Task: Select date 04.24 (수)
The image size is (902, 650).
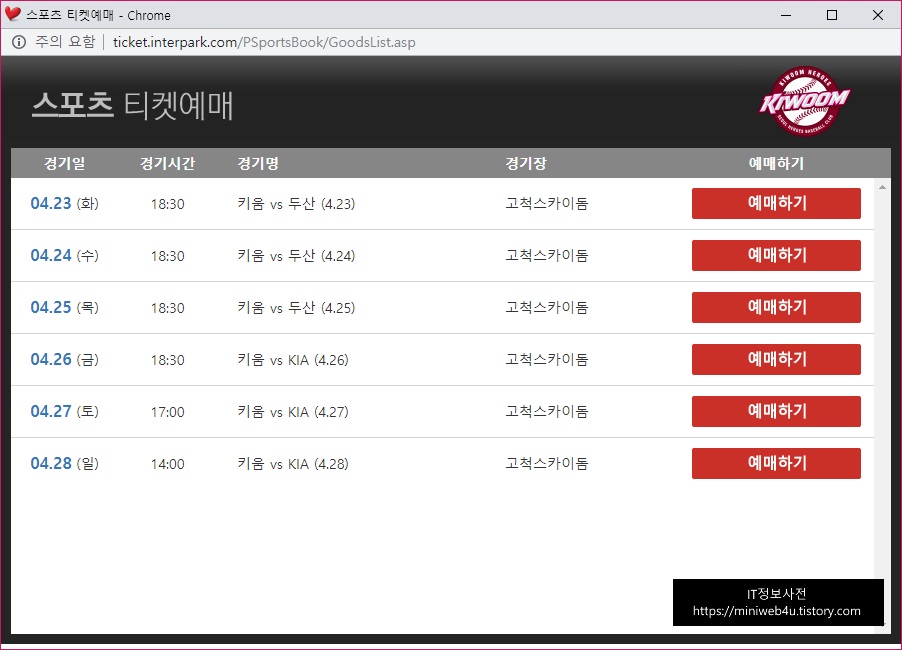Action: [64, 255]
